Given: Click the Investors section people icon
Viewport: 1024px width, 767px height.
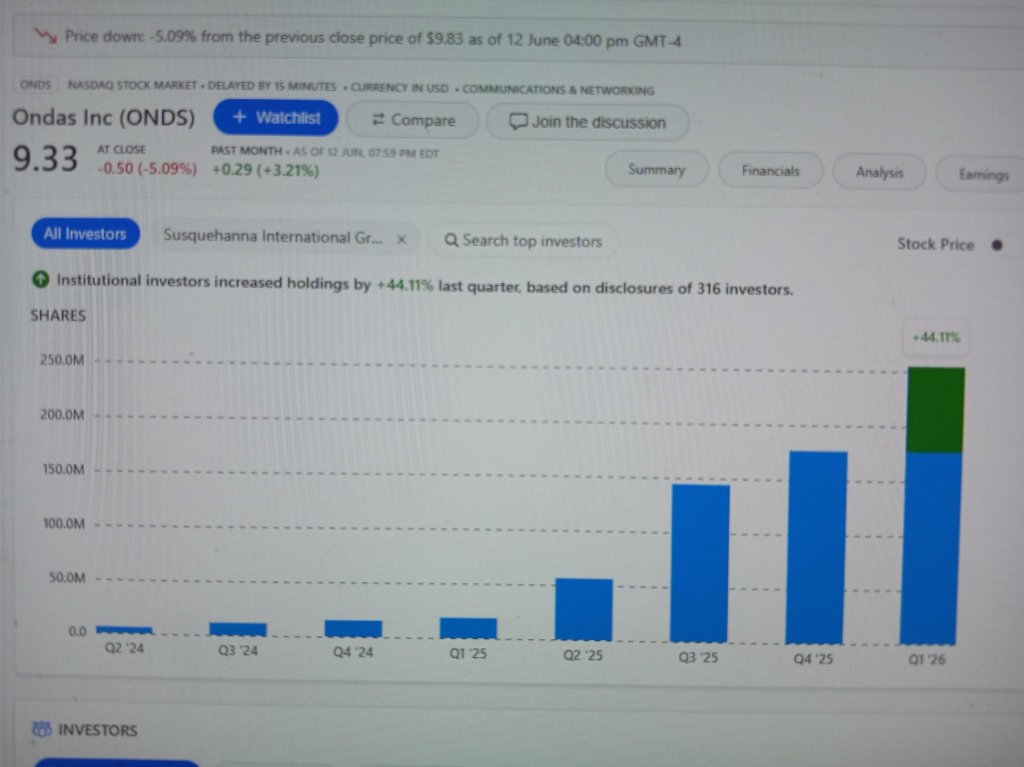Looking at the screenshot, I should (42, 729).
